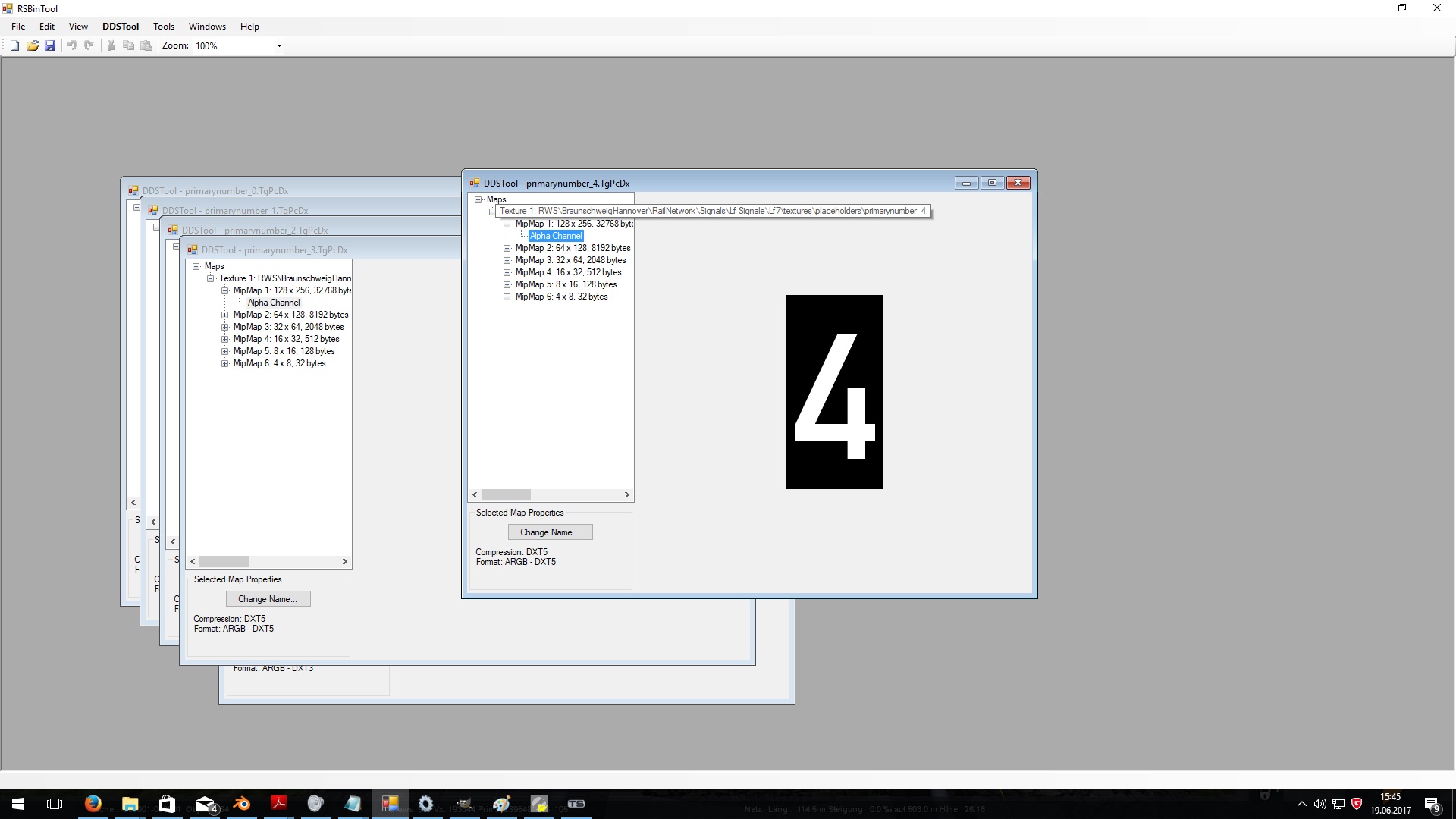Click the Save floppy disk icon

pyautogui.click(x=50, y=45)
